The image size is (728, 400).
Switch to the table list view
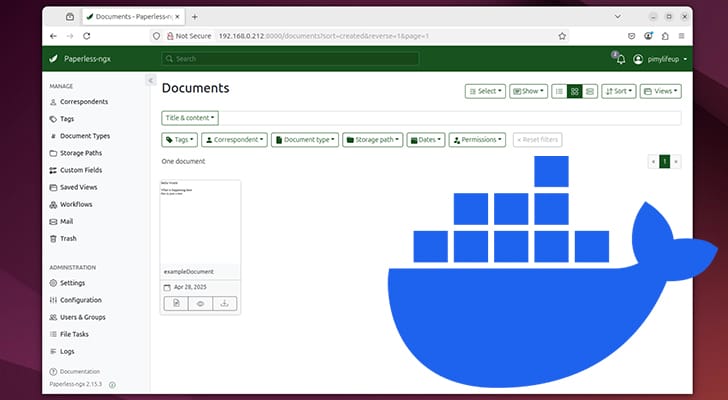coord(559,91)
